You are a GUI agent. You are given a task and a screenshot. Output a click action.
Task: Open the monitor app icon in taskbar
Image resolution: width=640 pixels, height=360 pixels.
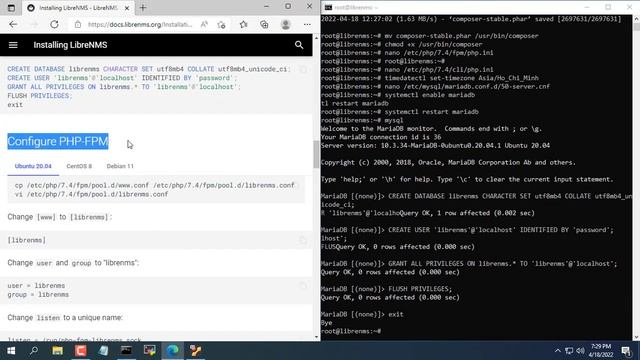(149, 351)
